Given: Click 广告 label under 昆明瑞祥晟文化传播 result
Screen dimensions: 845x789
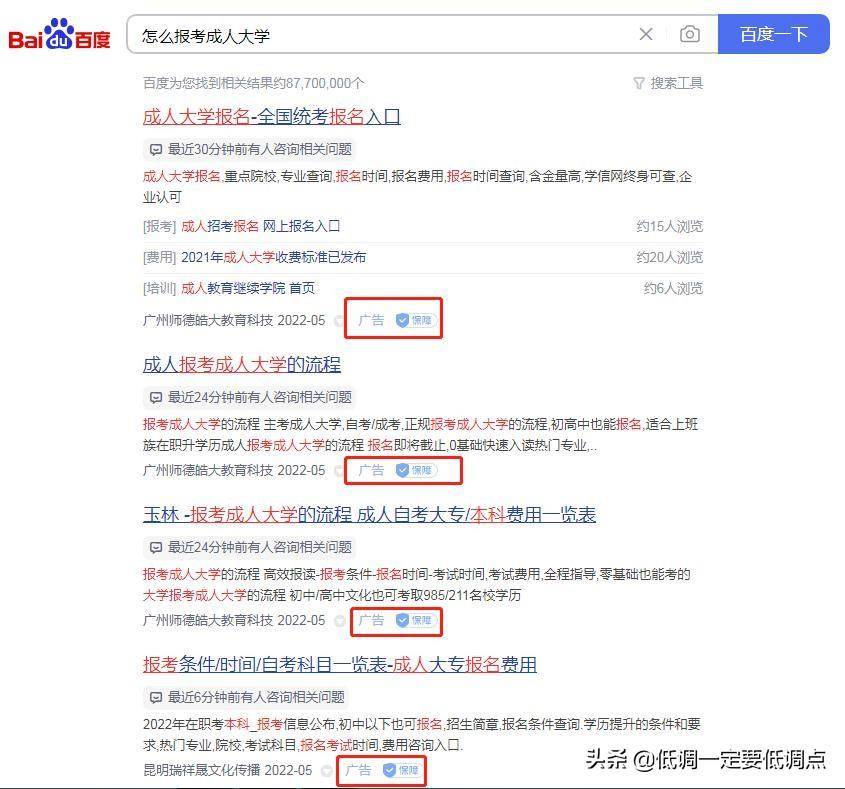Looking at the screenshot, I should 358,770.
